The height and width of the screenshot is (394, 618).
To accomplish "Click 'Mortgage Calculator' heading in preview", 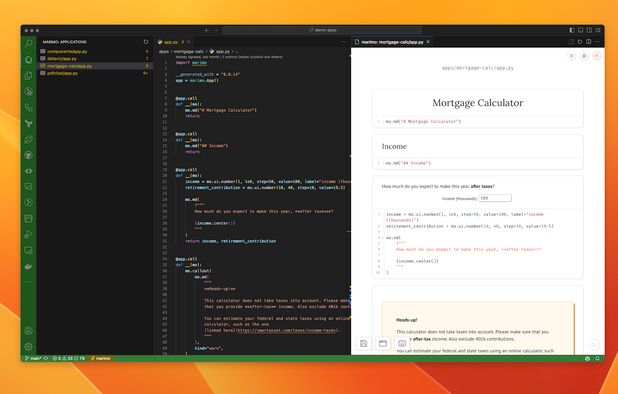I will coord(478,103).
